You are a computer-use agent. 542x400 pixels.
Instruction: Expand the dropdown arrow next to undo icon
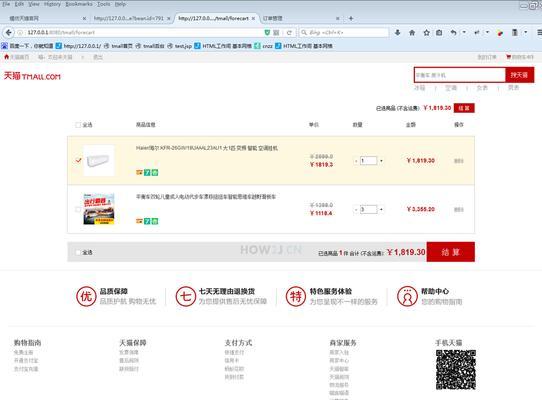point(464,32)
